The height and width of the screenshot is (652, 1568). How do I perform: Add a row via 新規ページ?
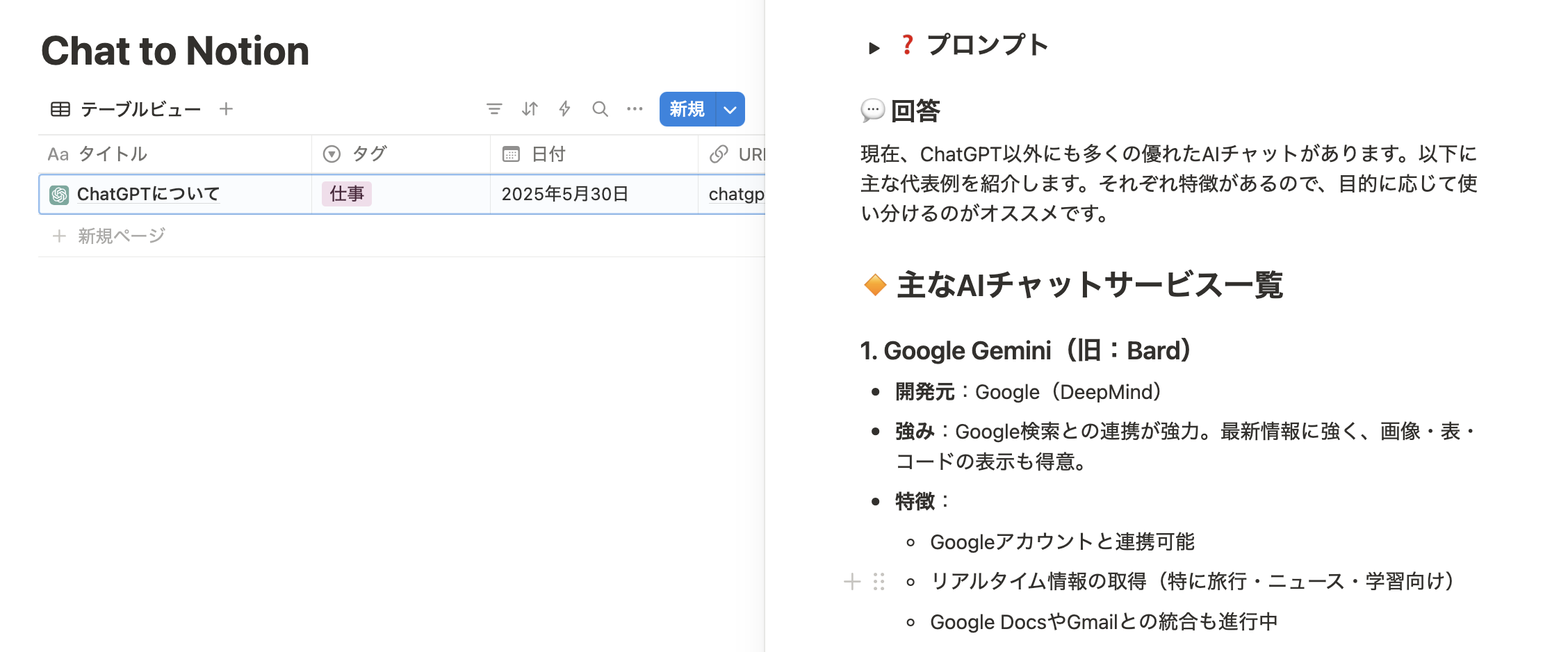[x=108, y=236]
